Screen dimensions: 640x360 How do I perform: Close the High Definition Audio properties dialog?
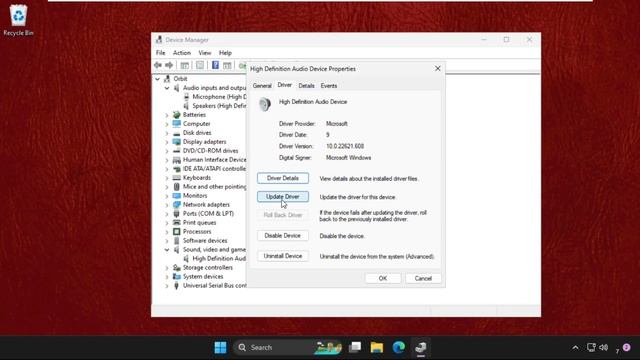tap(438, 69)
